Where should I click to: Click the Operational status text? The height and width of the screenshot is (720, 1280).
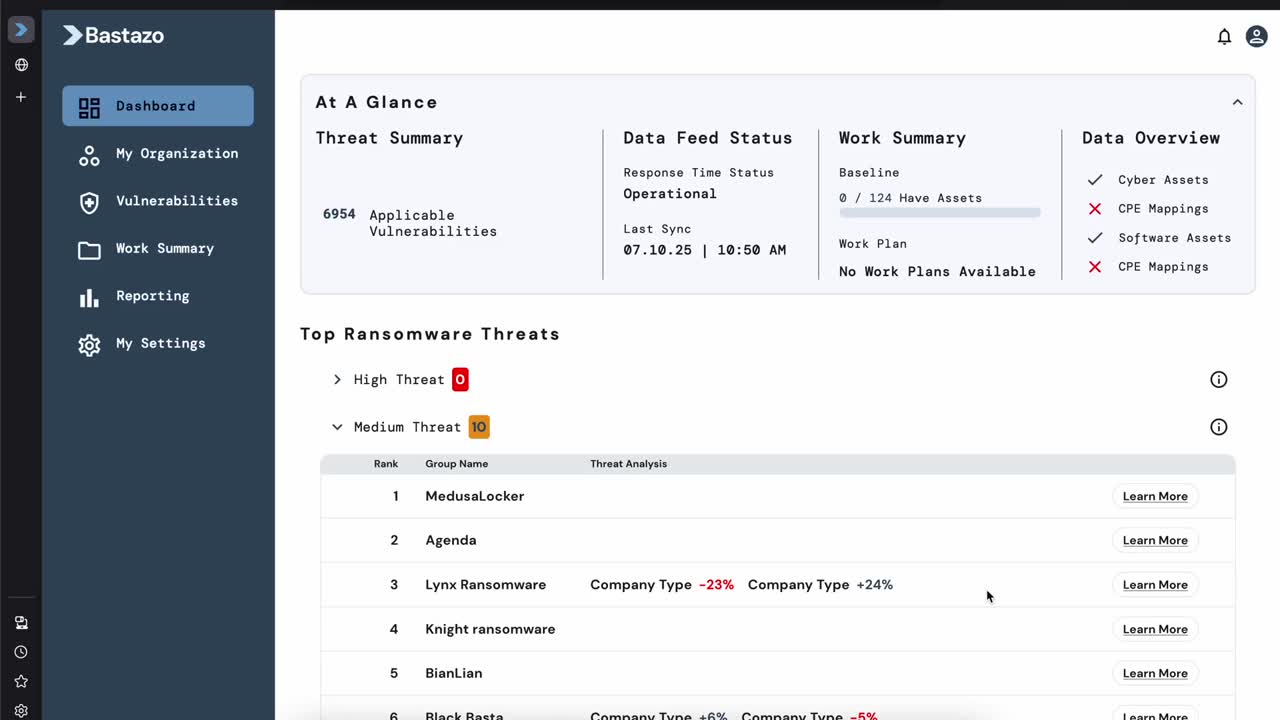[670, 194]
